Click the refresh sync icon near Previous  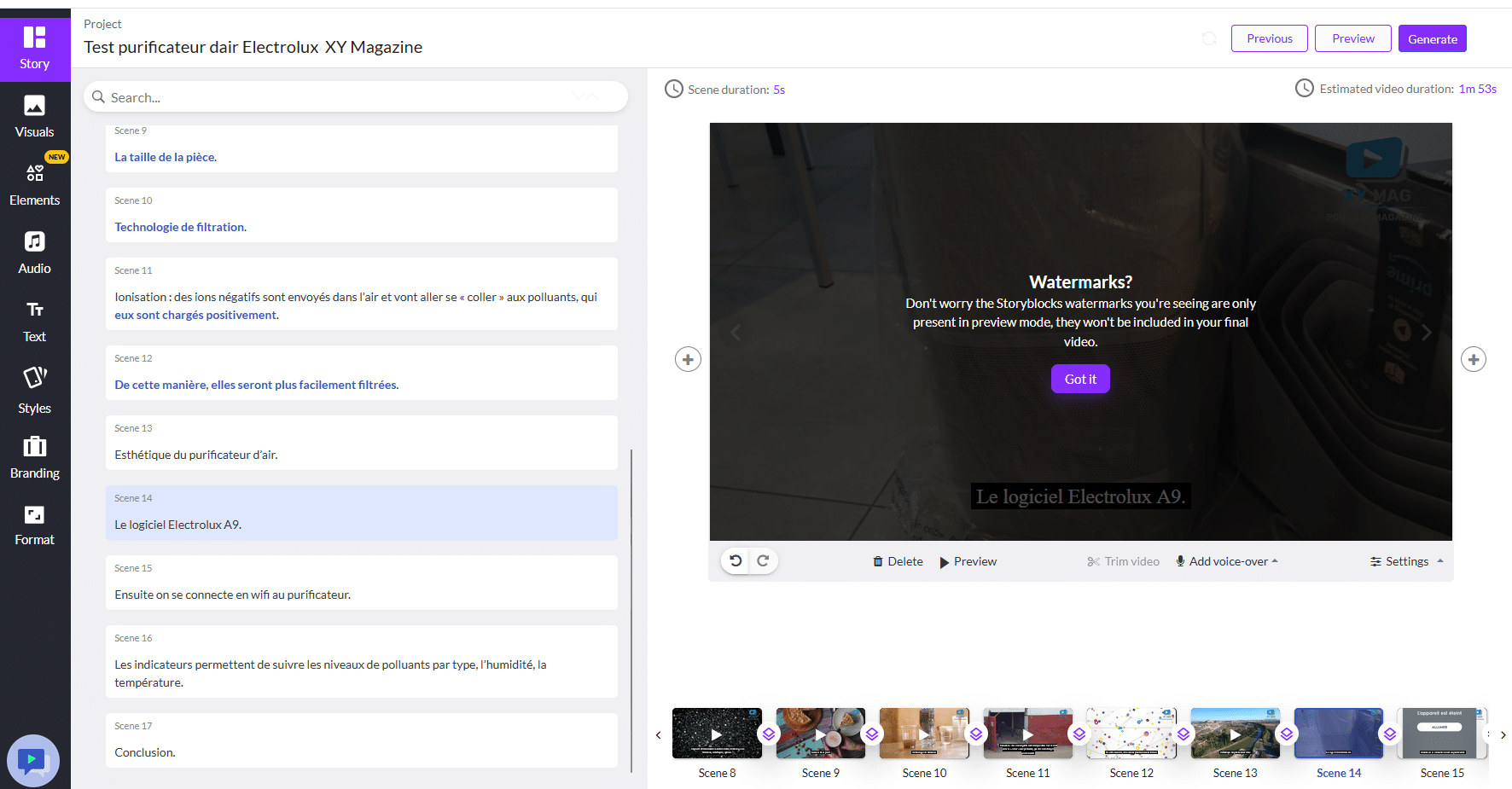pos(1209,38)
